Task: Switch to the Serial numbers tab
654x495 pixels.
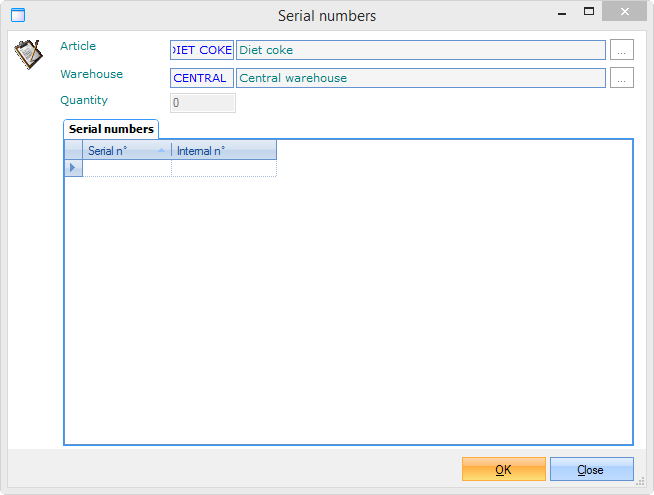Action: tap(111, 129)
